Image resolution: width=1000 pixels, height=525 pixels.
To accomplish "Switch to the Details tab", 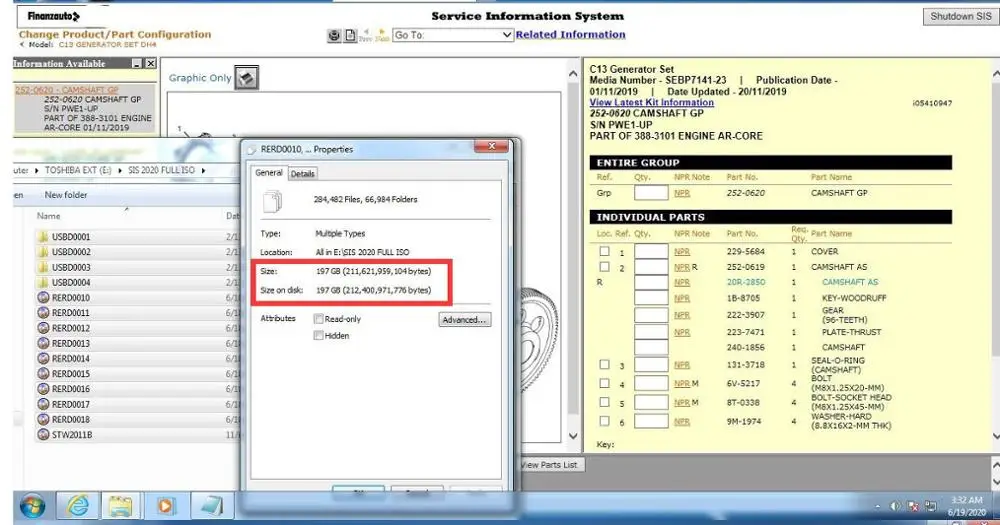I will click(x=302, y=174).
